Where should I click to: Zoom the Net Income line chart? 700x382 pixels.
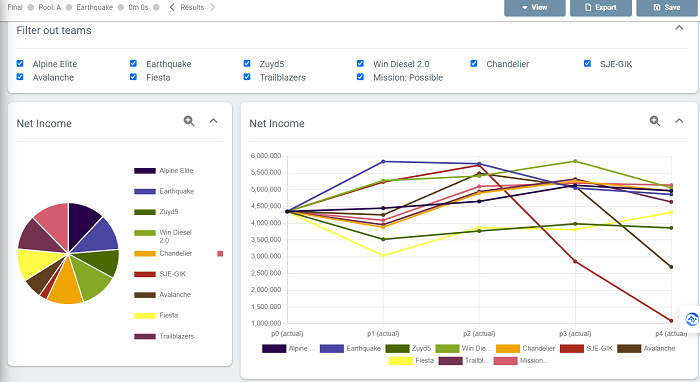[x=654, y=121]
